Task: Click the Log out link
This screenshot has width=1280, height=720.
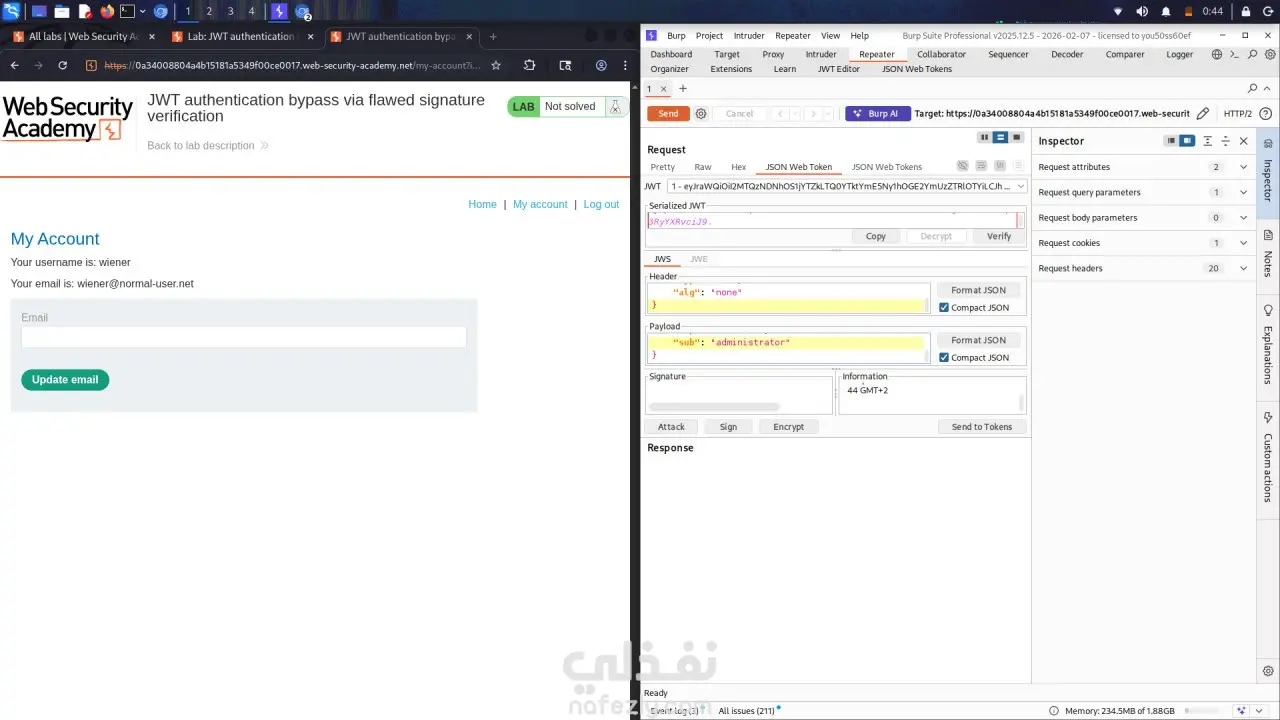Action: tap(601, 204)
